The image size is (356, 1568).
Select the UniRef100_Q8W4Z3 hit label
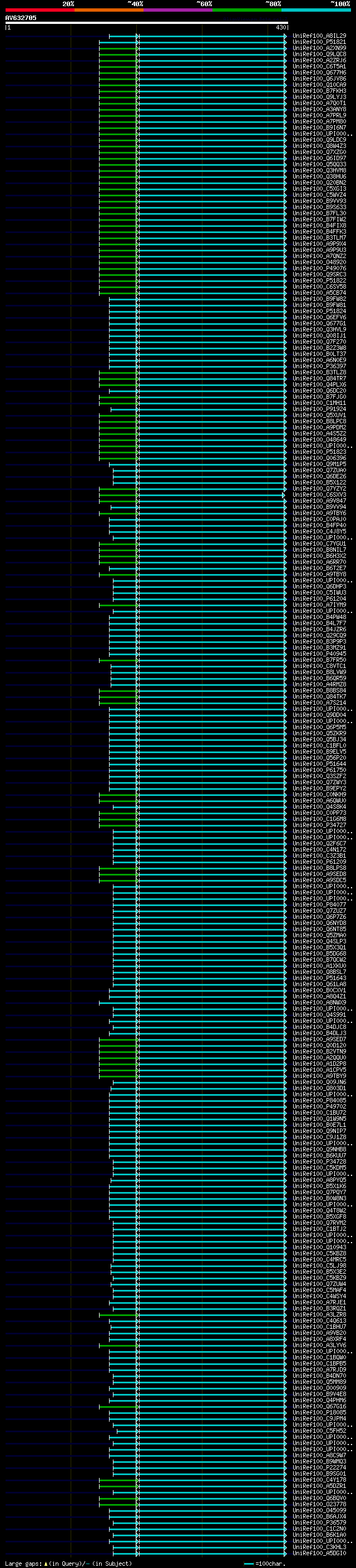(319, 146)
